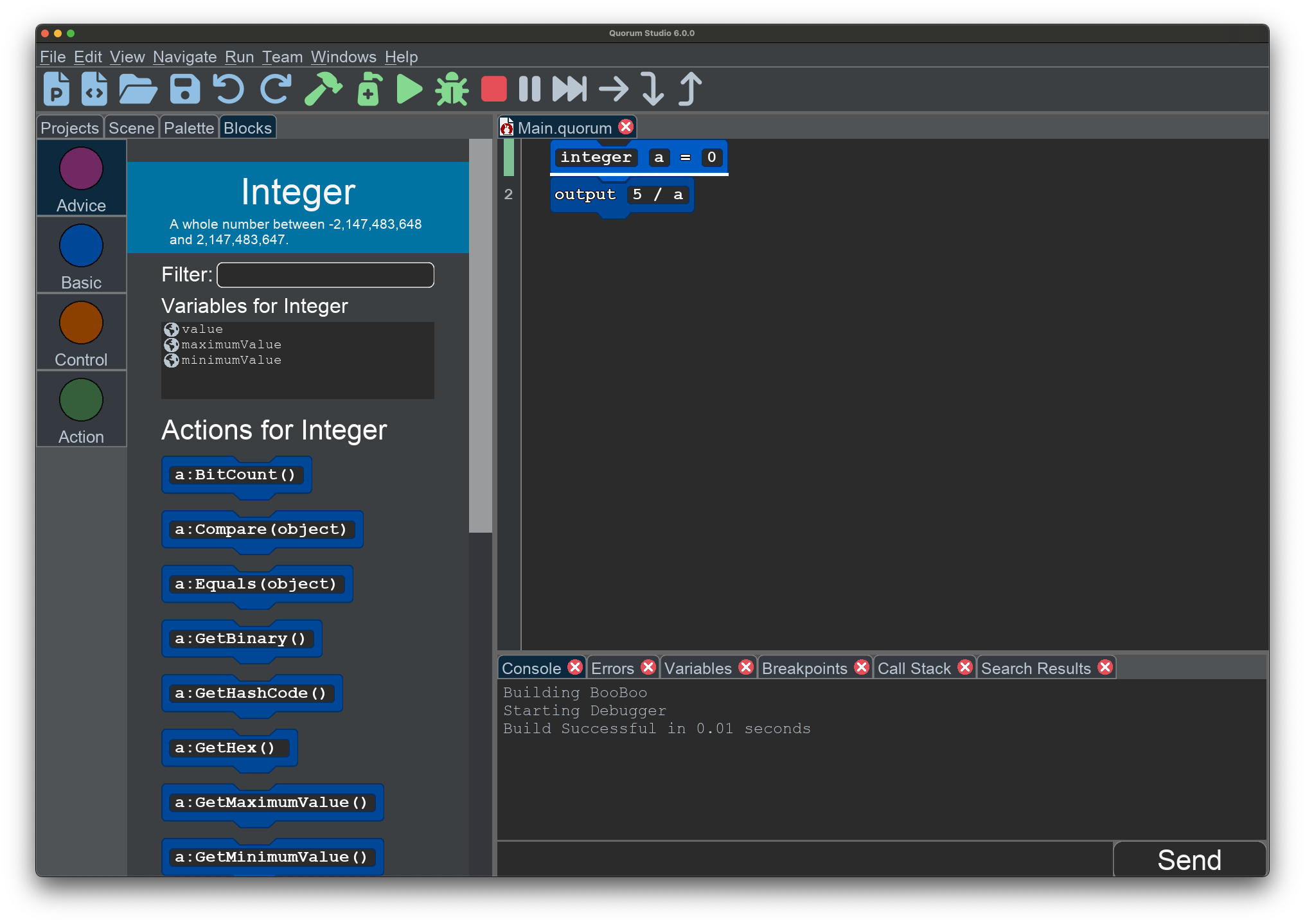Select the orange Control category

81,332
